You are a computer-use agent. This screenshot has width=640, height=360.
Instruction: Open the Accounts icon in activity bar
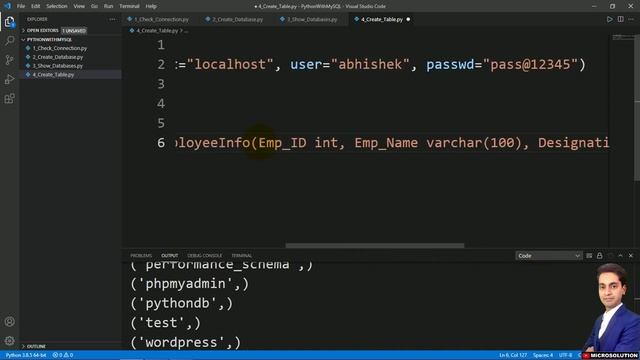coord(9,322)
